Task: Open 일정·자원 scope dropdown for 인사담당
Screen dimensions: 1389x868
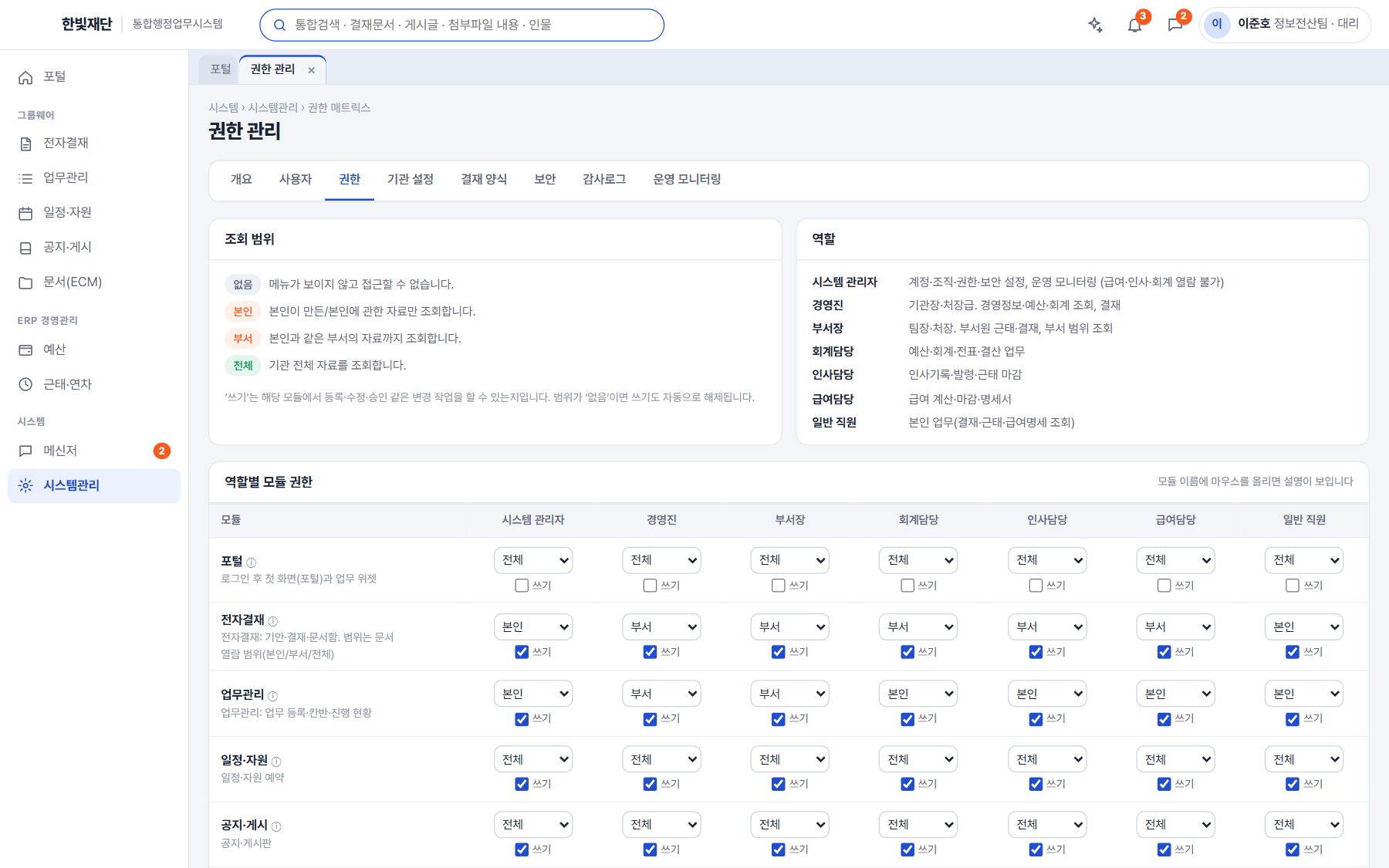Action: click(1047, 759)
